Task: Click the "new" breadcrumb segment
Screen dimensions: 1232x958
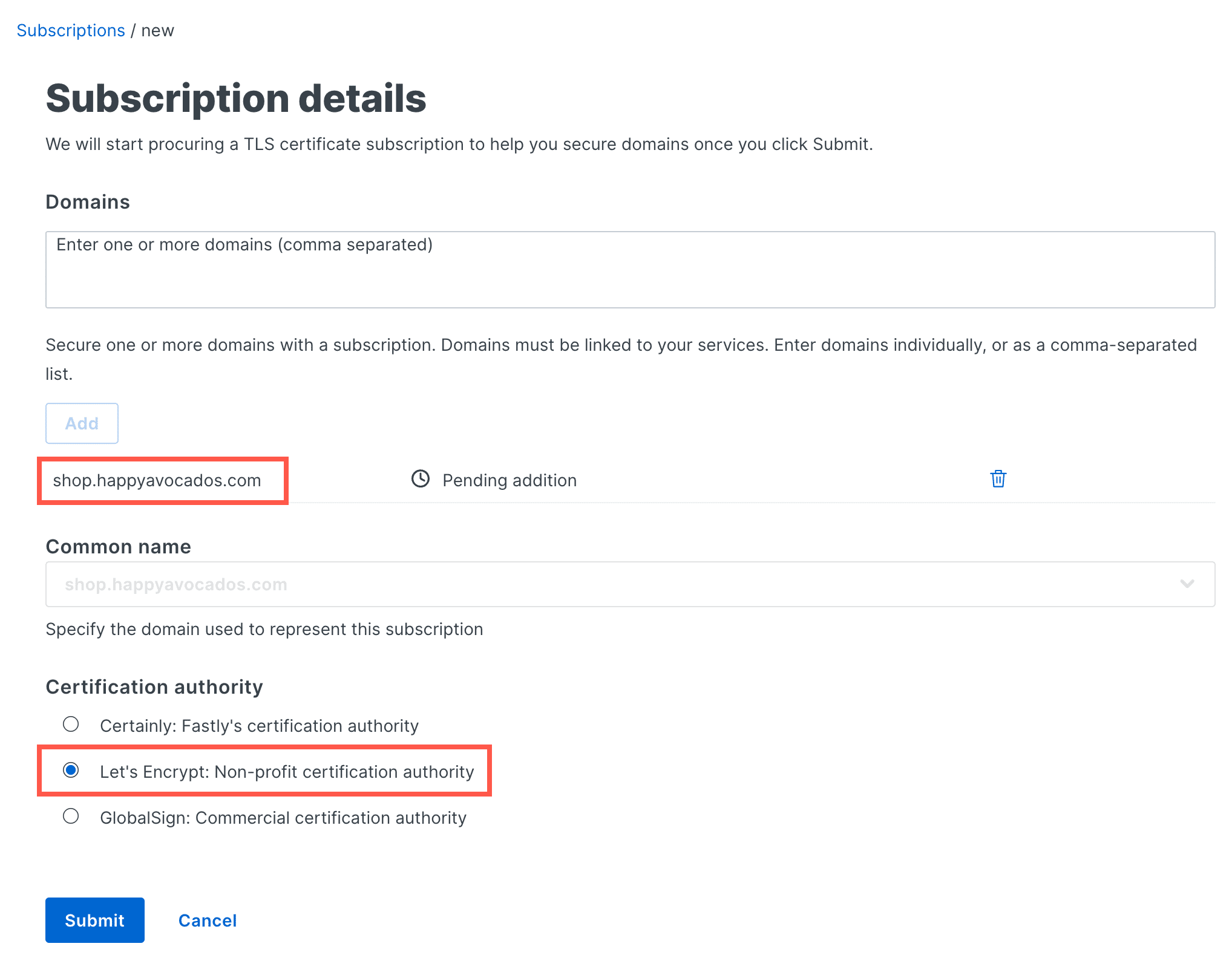Action: [158, 30]
